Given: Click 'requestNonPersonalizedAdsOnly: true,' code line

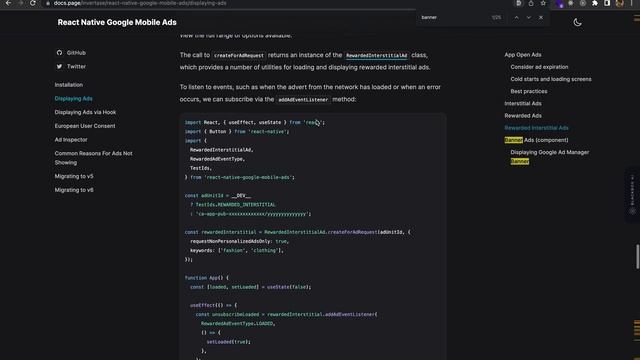Looking at the screenshot, I should click(x=240, y=241).
